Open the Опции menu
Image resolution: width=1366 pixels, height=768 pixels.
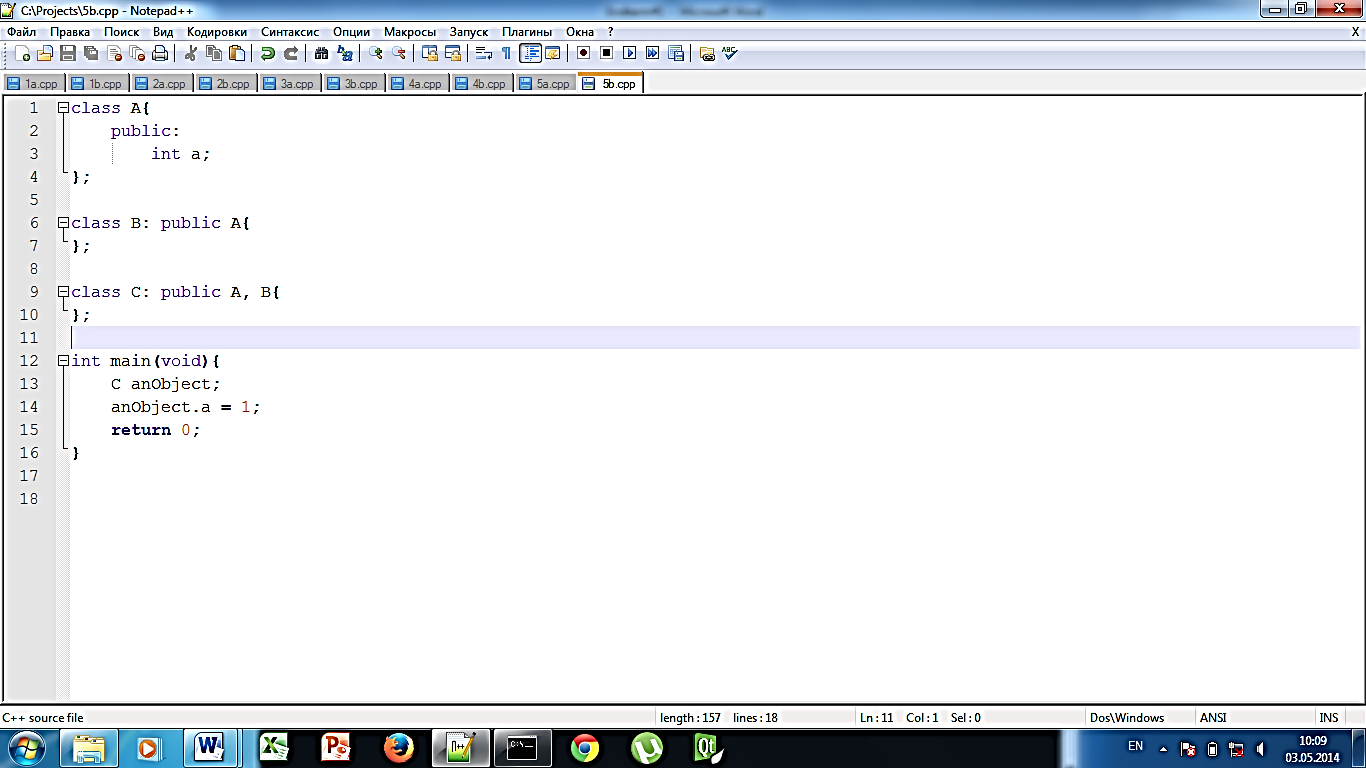[351, 32]
